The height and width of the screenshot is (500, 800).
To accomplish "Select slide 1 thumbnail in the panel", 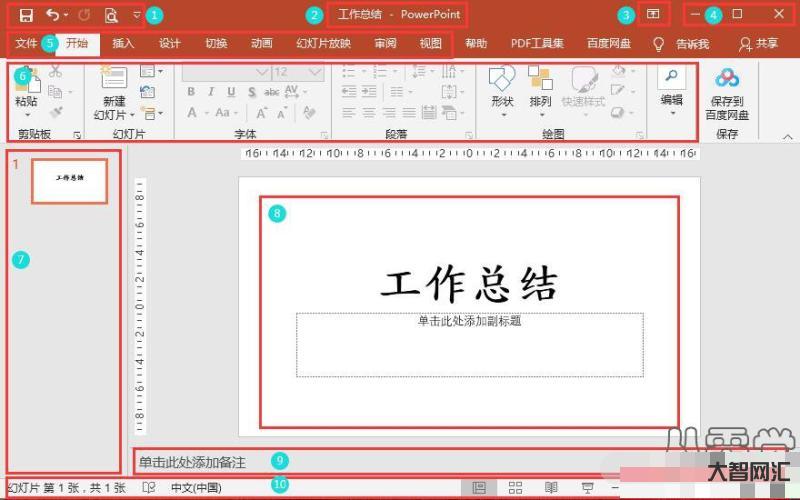I will click(69, 180).
